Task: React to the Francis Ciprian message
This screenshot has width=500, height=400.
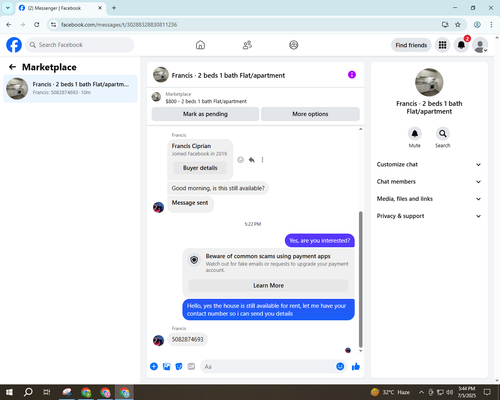Action: pos(240,160)
